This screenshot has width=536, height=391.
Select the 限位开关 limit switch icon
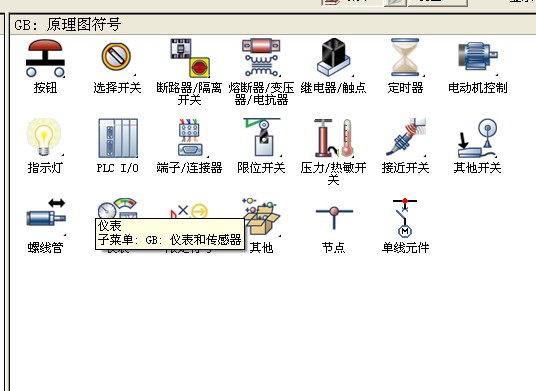click(262, 138)
